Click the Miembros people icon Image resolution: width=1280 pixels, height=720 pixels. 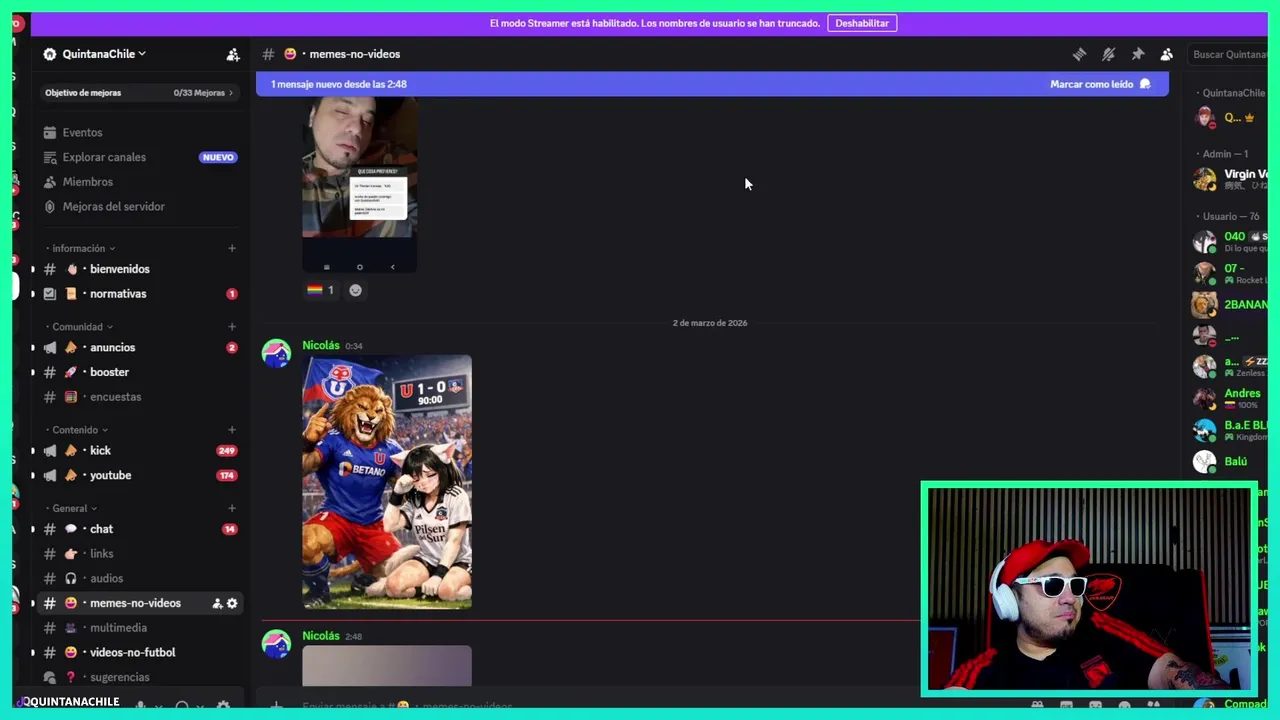point(50,182)
